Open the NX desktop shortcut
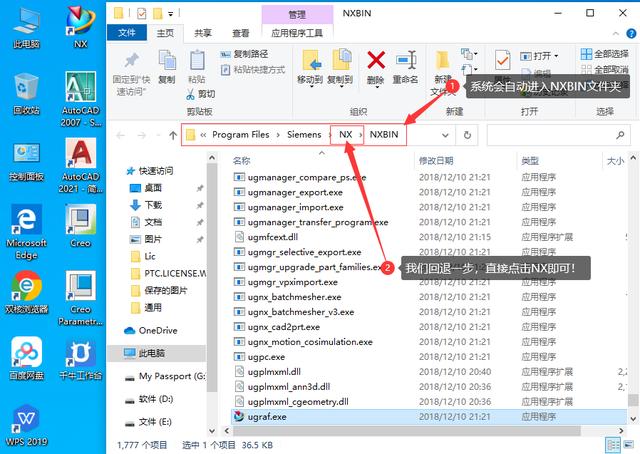640x454 pixels. [x=80, y=27]
